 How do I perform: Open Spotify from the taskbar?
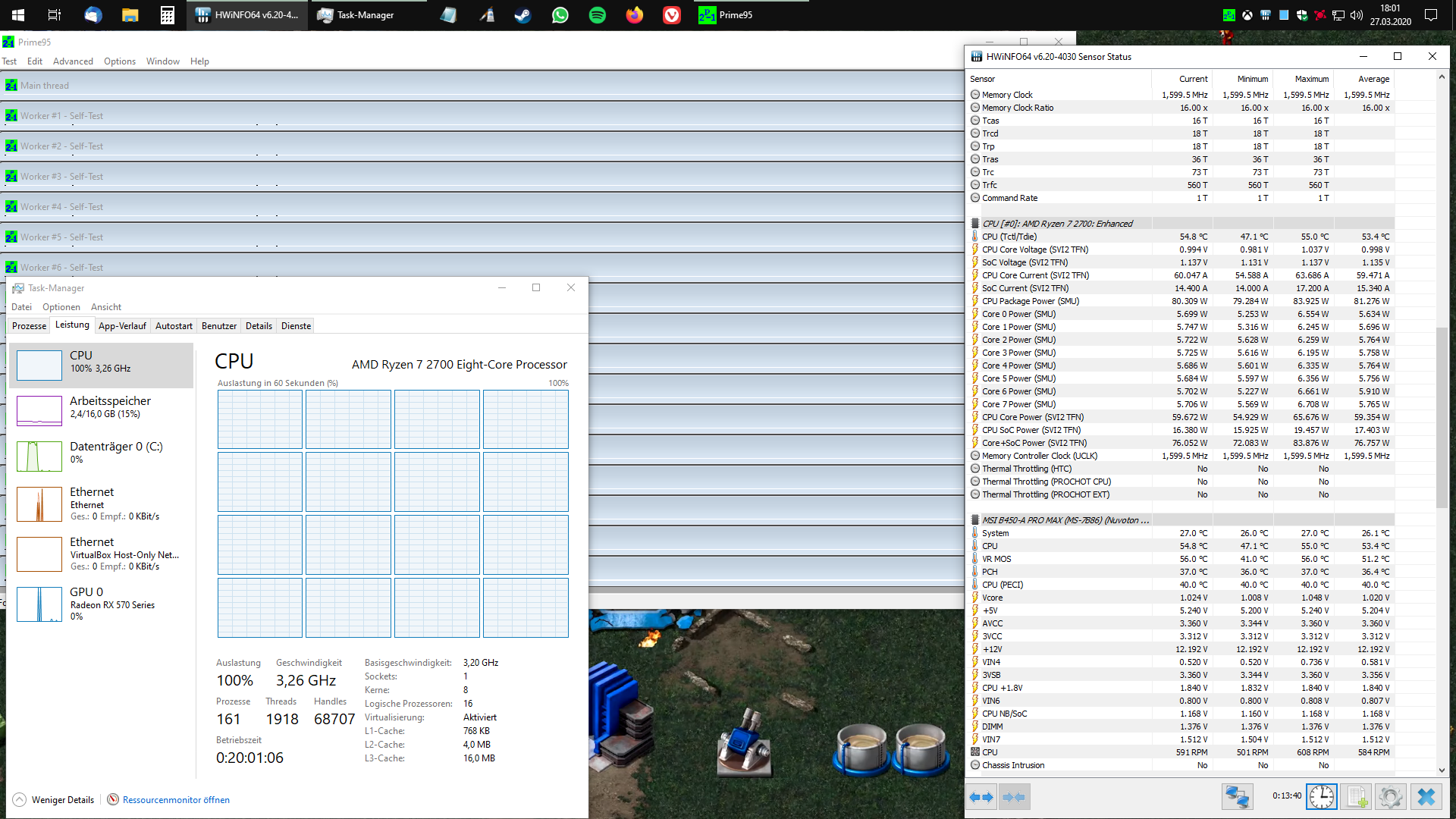click(x=598, y=15)
